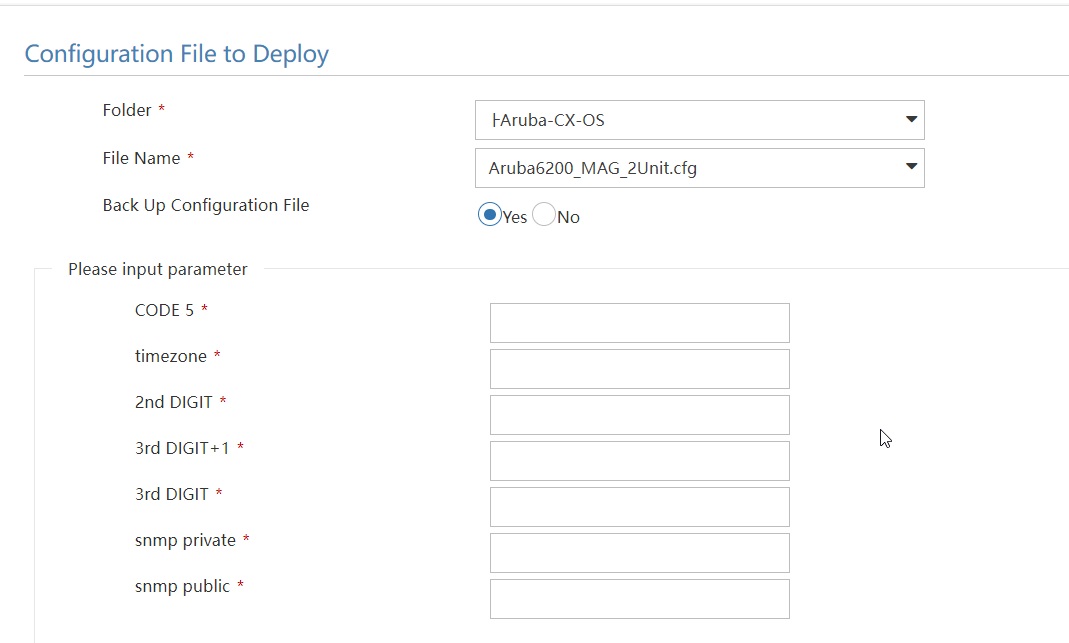This screenshot has height=643, width=1069.
Task: Click the 3rd DIGIT input field
Action: [639, 506]
